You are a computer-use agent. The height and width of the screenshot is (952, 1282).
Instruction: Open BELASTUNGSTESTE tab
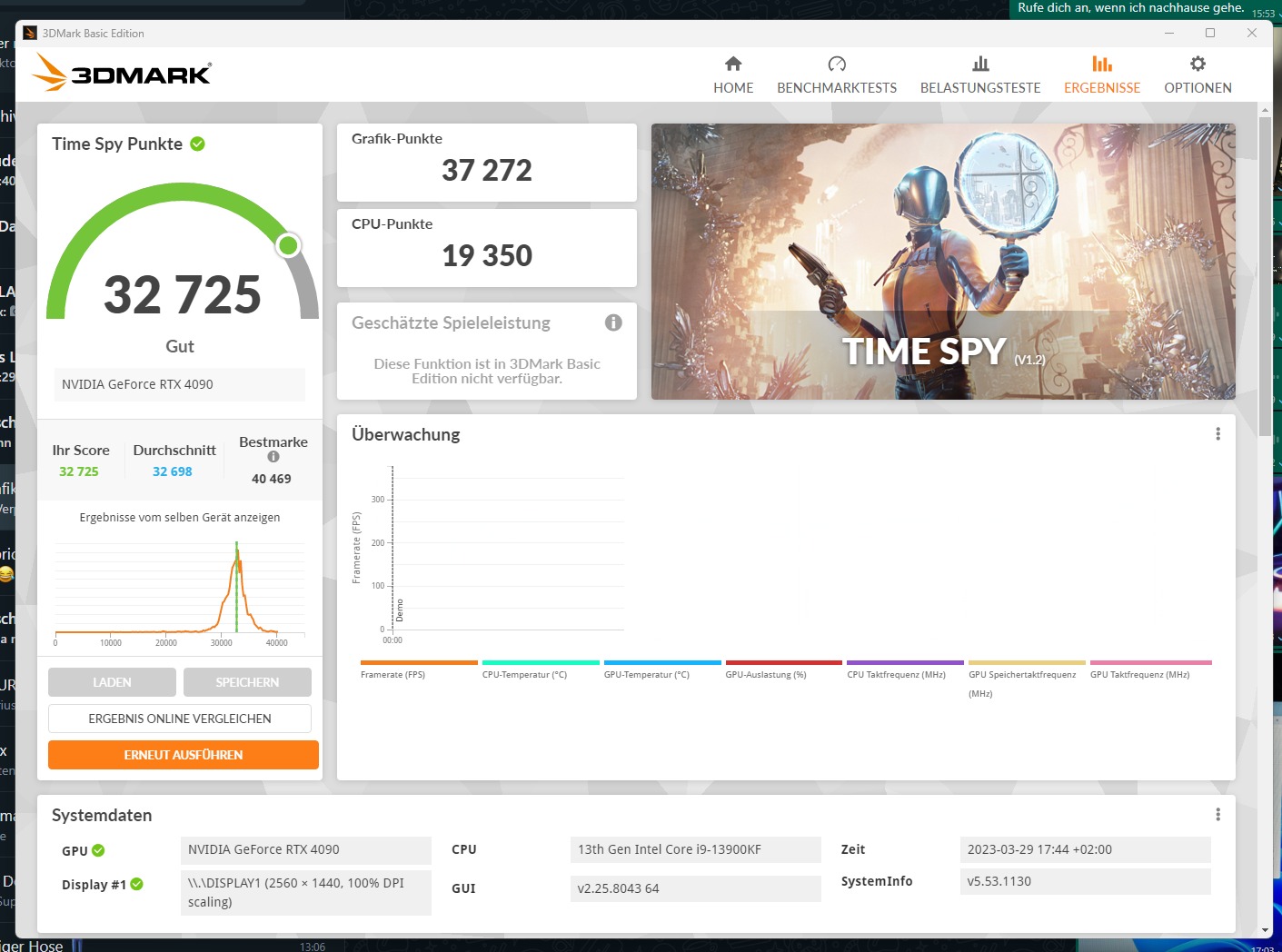coord(980,75)
